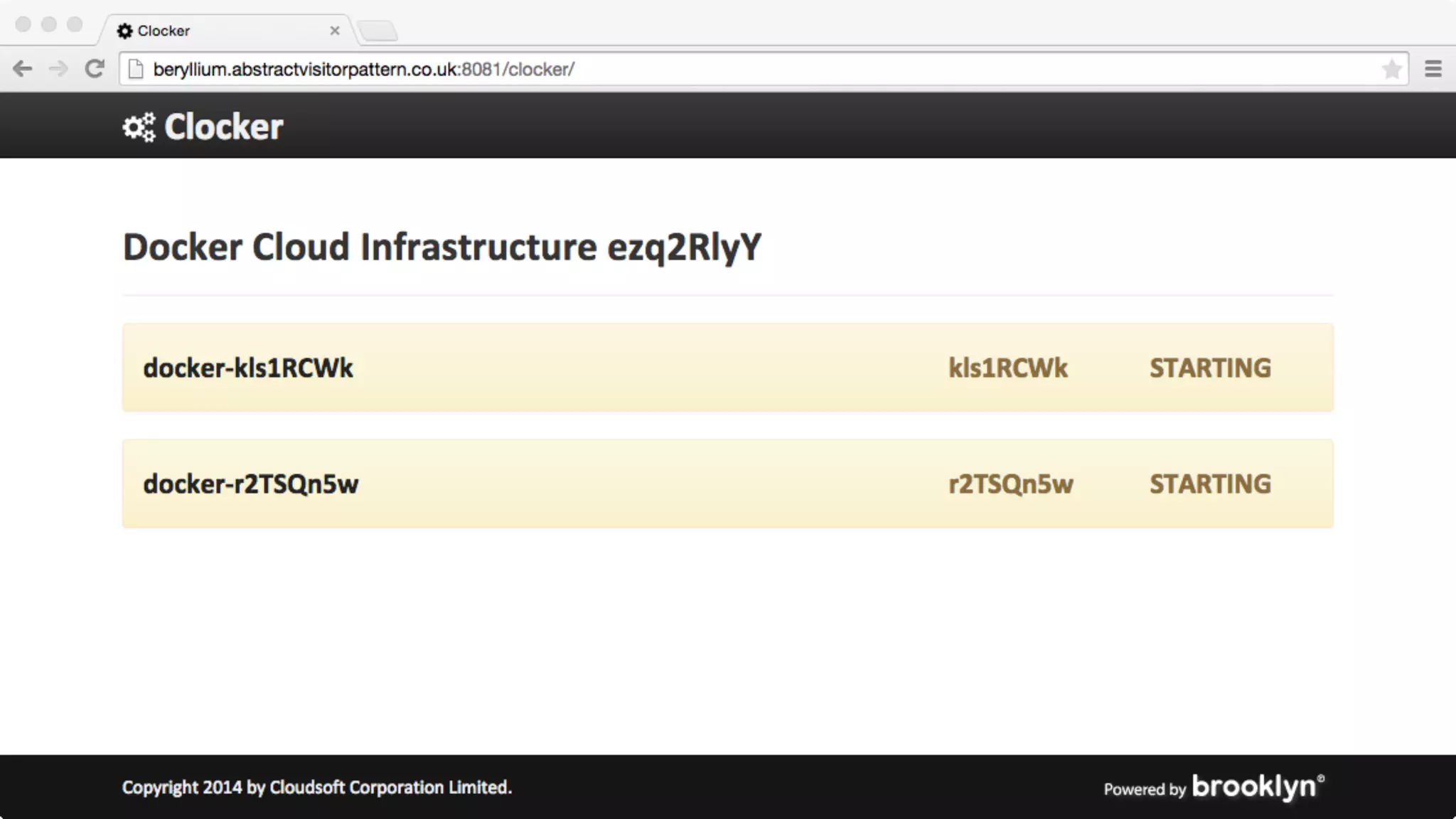This screenshot has height=819, width=1456.
Task: Click the browser forward arrow
Action: click(58, 69)
